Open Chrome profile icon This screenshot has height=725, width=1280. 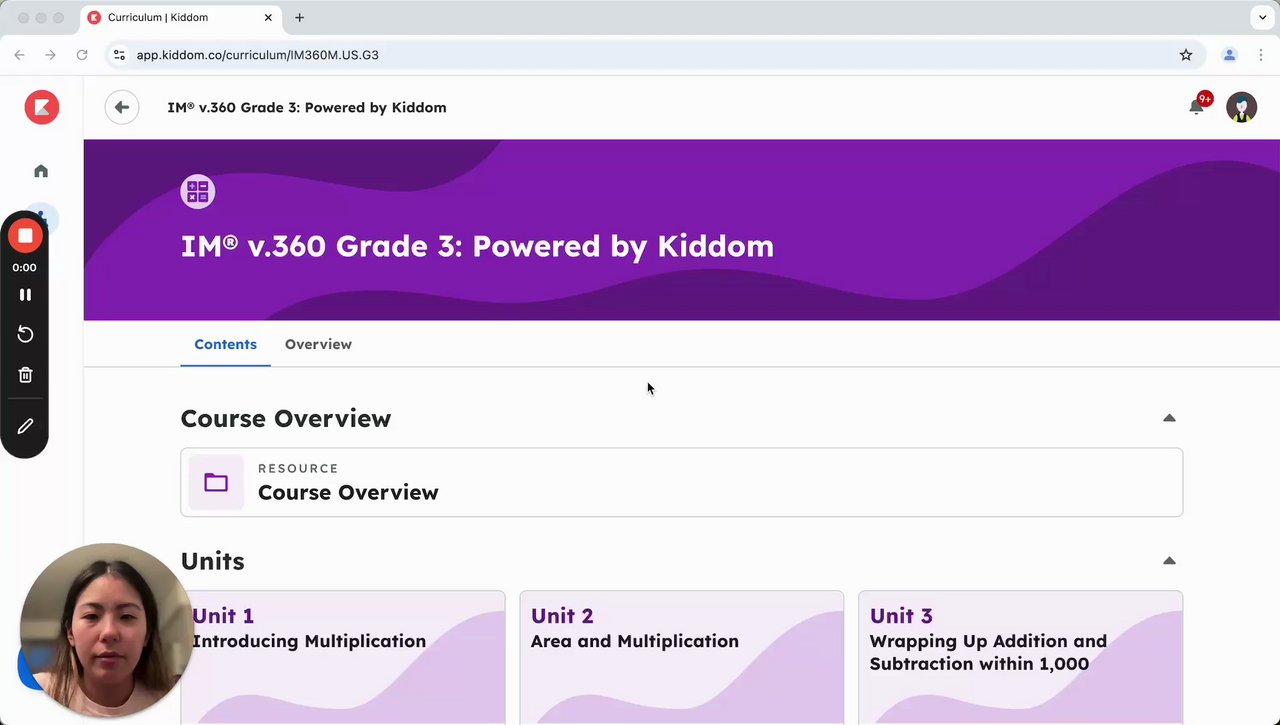[x=1230, y=55]
